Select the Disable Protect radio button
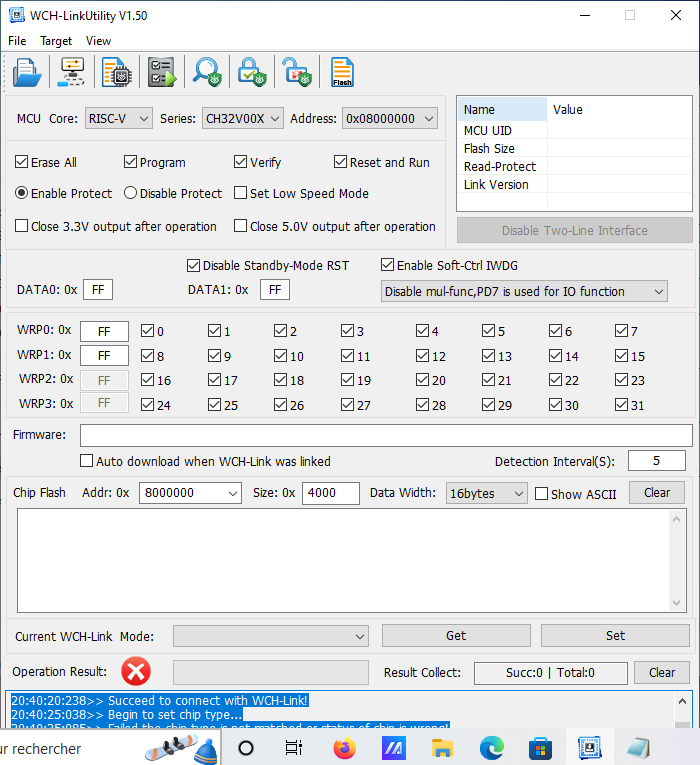 [x=131, y=193]
